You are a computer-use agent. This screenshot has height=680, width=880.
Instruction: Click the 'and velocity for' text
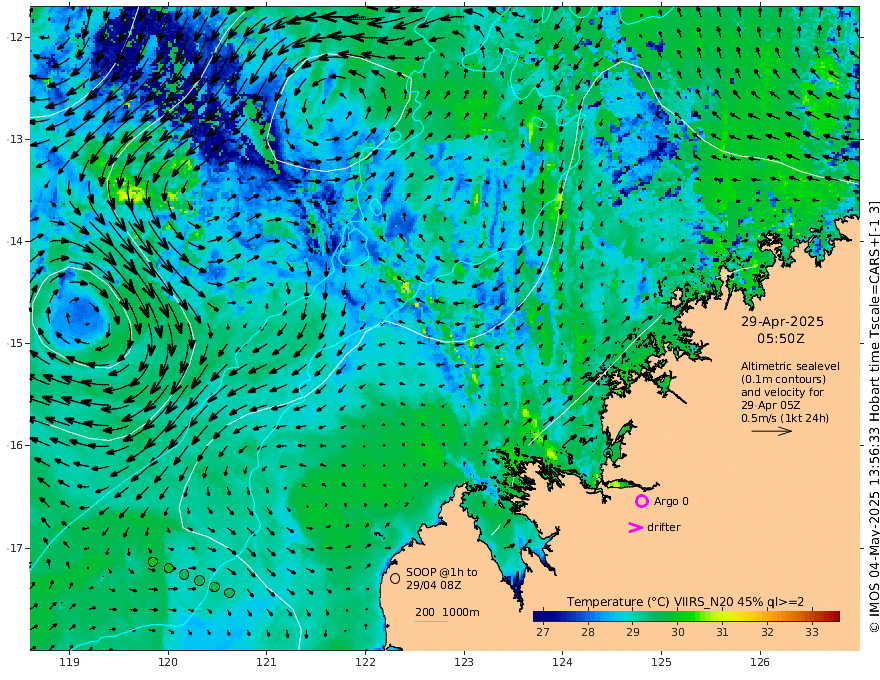pos(782,392)
